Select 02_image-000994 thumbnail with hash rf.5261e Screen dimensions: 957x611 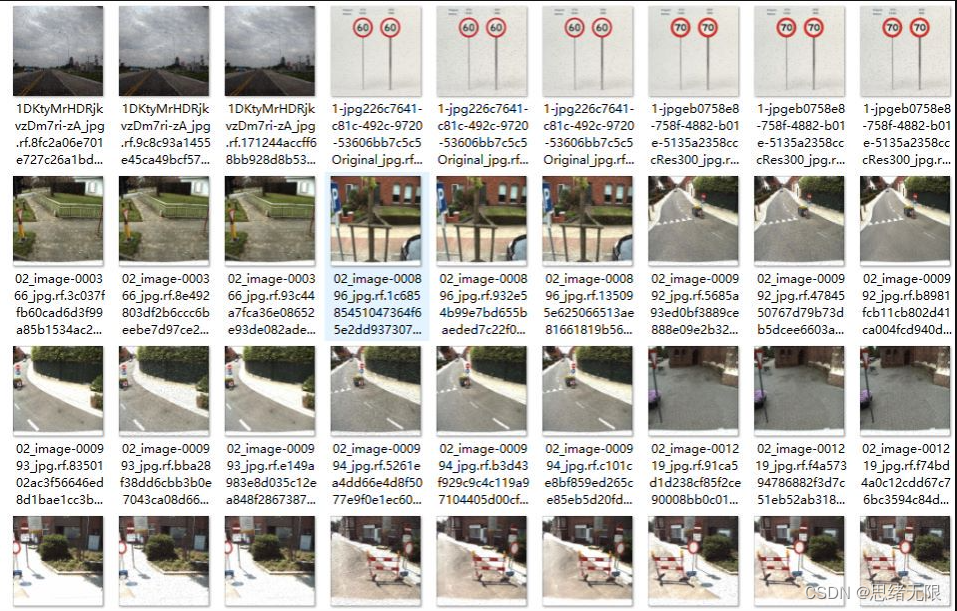pyautogui.click(x=376, y=391)
